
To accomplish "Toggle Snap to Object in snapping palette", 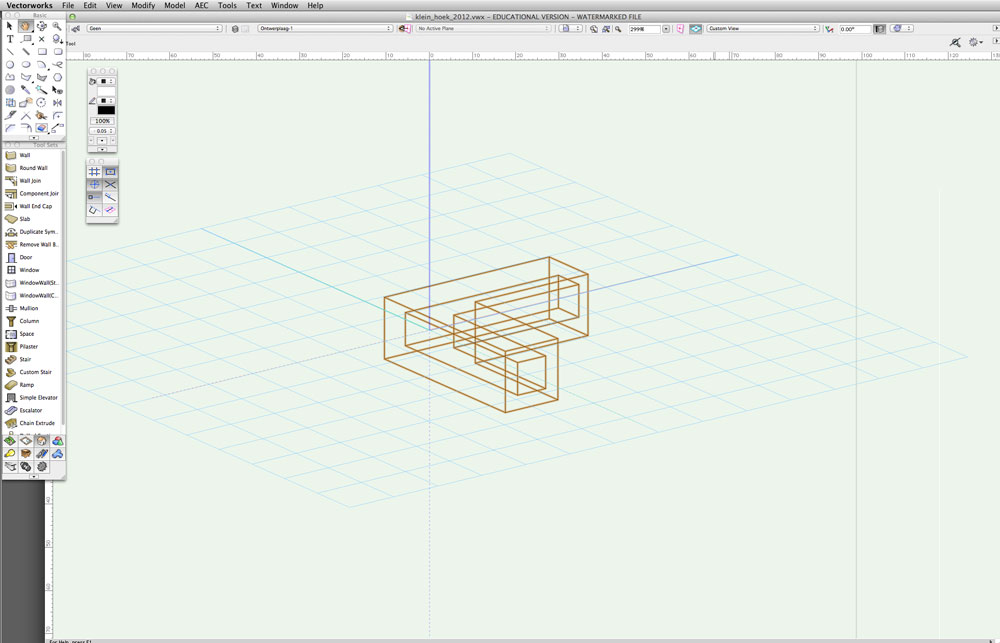I will pos(110,172).
